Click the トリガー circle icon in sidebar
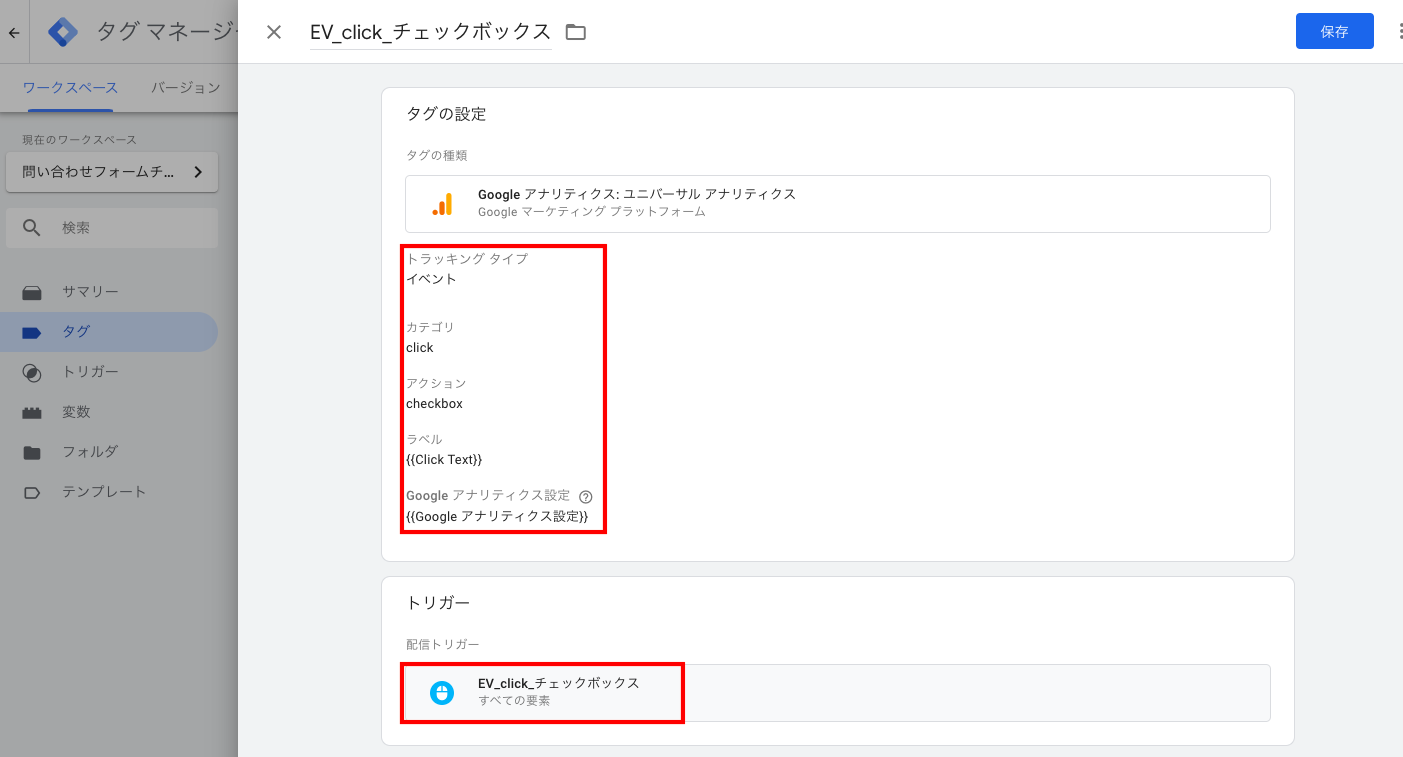The width and height of the screenshot is (1403, 757). click(x=32, y=372)
